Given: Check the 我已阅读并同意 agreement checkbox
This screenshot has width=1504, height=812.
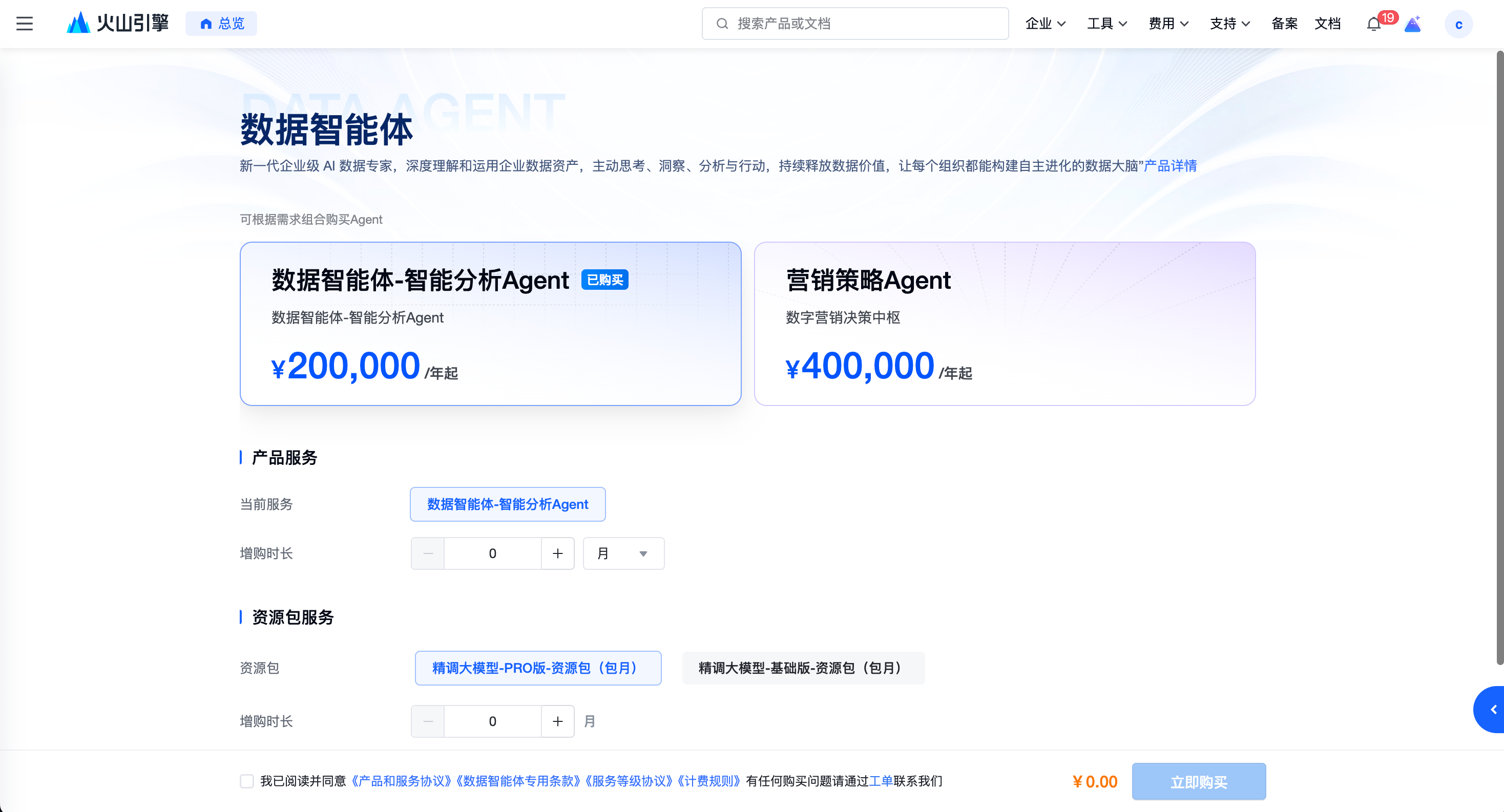Looking at the screenshot, I should [x=247, y=781].
